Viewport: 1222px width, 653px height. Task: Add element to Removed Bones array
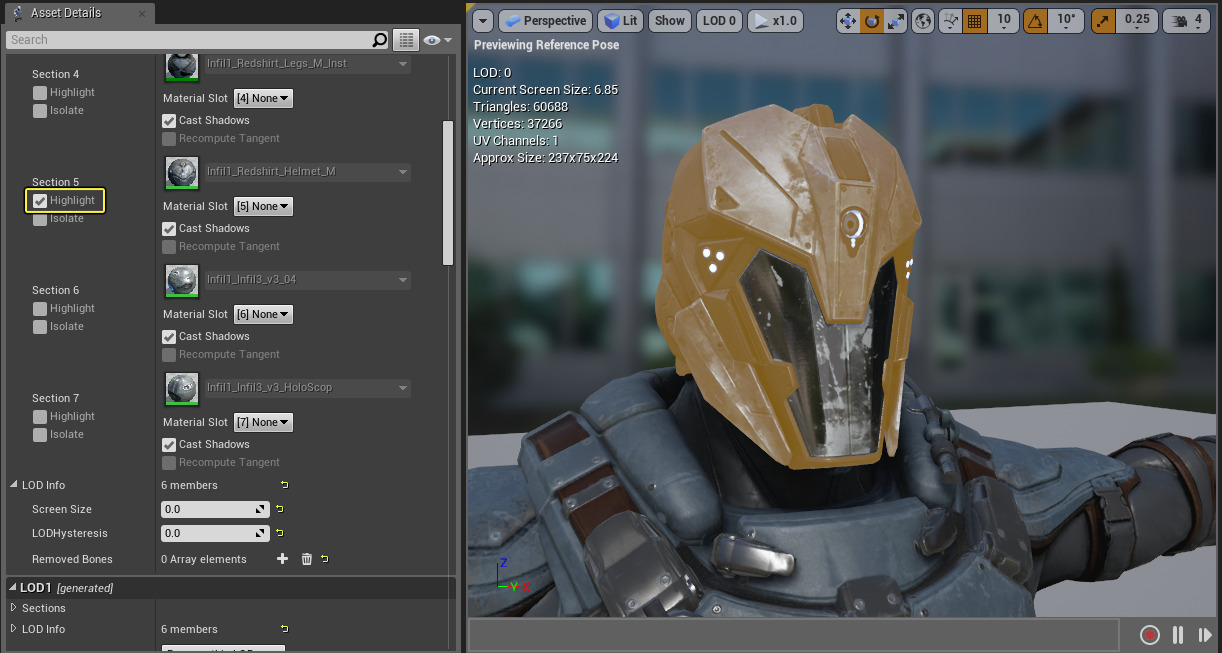pos(282,559)
